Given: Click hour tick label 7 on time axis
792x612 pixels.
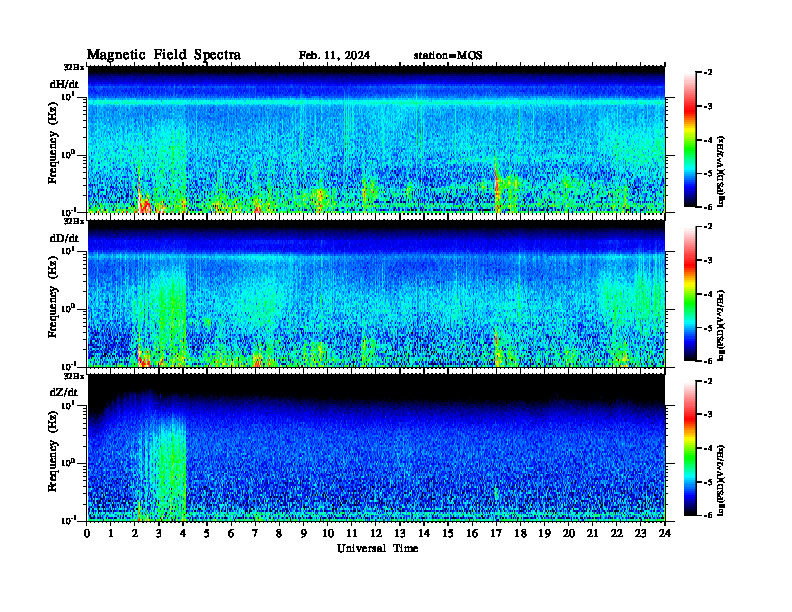Looking at the screenshot, I should coord(256,533).
